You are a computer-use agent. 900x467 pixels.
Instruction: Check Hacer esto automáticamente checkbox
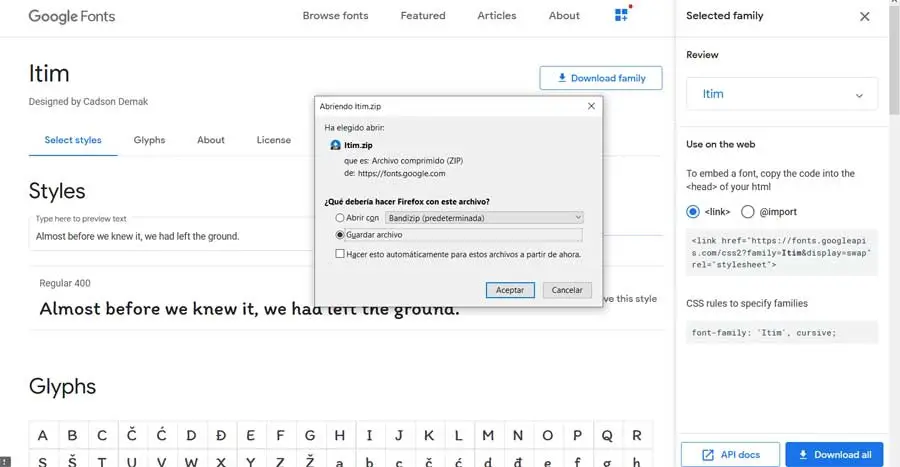[x=340, y=254]
